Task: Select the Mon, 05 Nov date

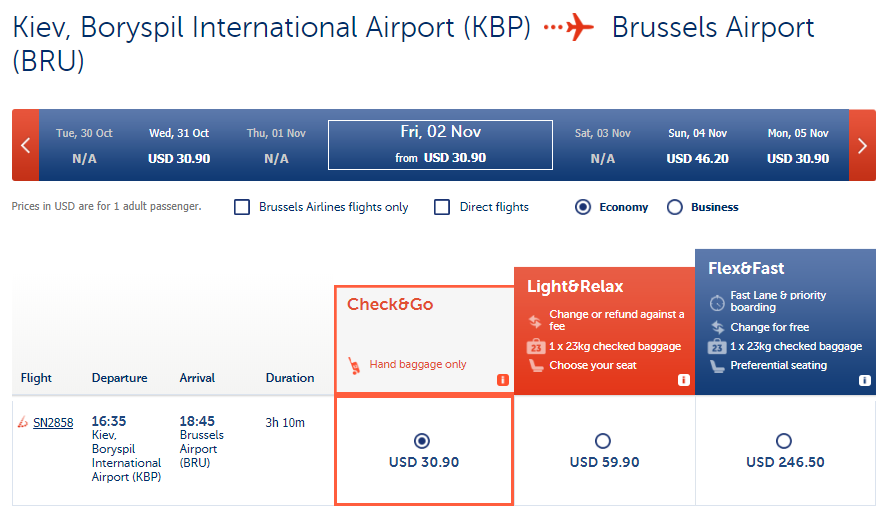Action: point(798,145)
